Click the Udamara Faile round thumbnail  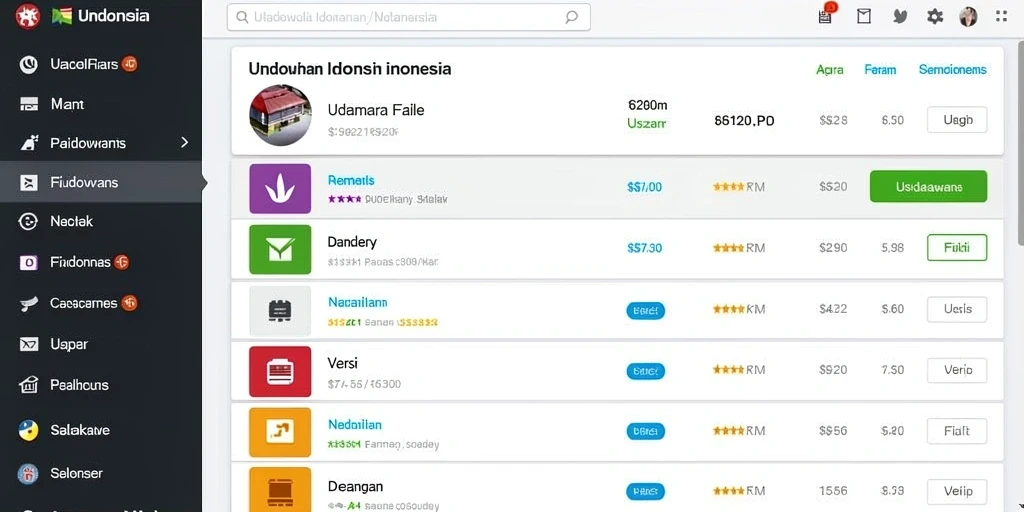coord(280,115)
